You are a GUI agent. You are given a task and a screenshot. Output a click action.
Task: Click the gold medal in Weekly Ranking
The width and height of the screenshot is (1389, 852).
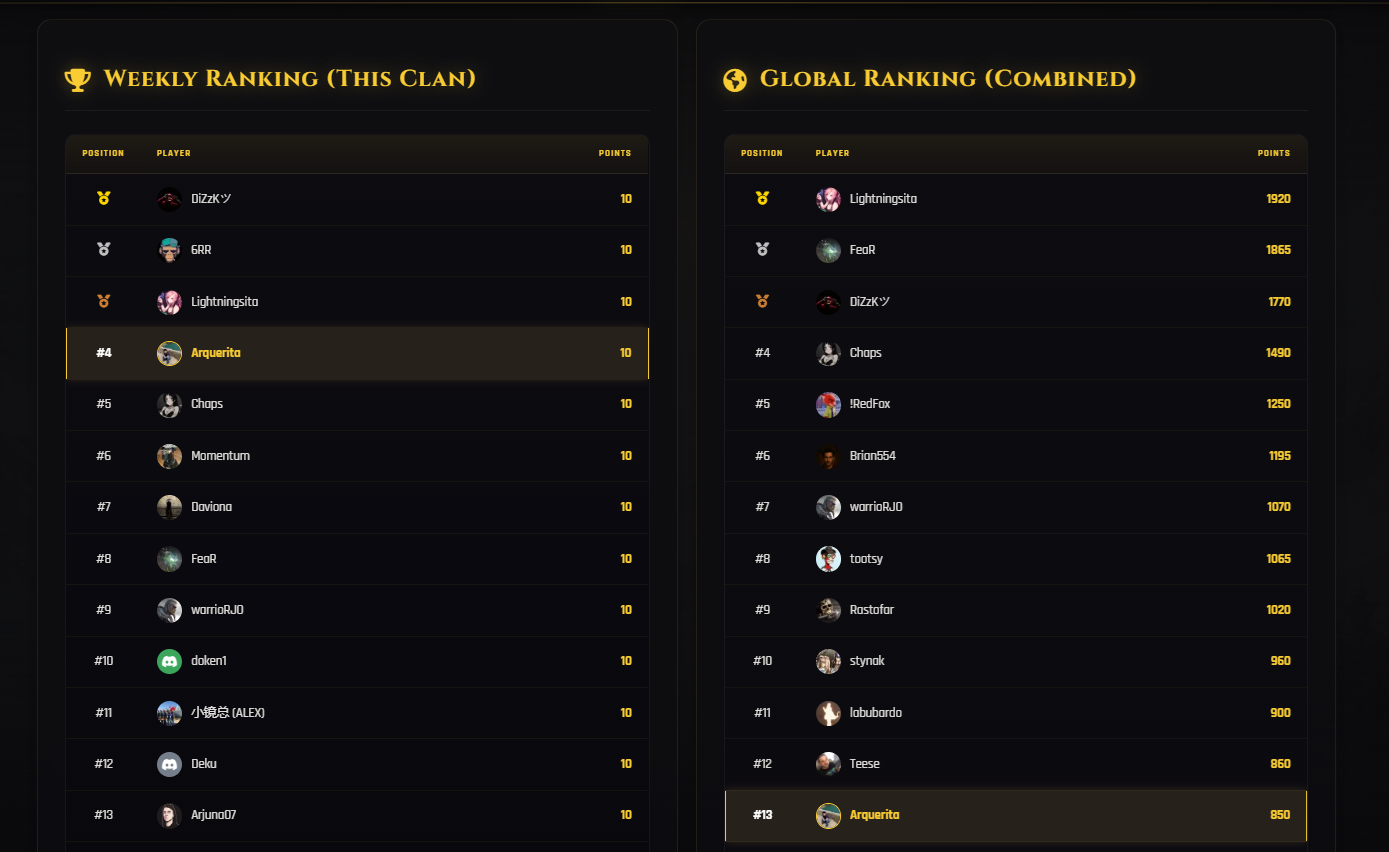pyautogui.click(x=104, y=199)
